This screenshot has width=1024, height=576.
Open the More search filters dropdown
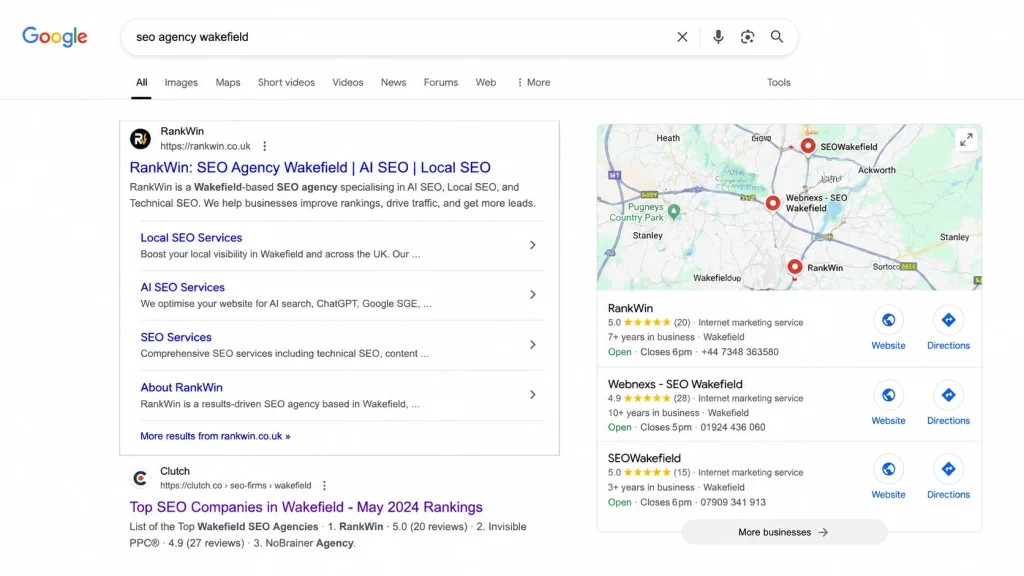[533, 82]
